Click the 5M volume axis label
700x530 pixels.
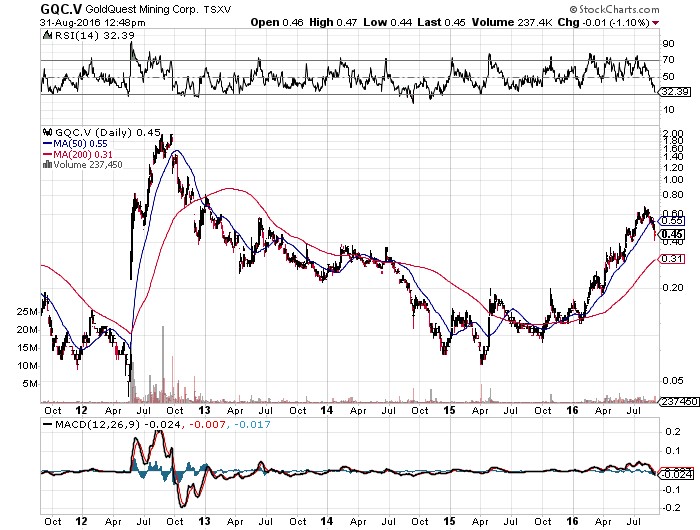pyautogui.click(x=30, y=384)
